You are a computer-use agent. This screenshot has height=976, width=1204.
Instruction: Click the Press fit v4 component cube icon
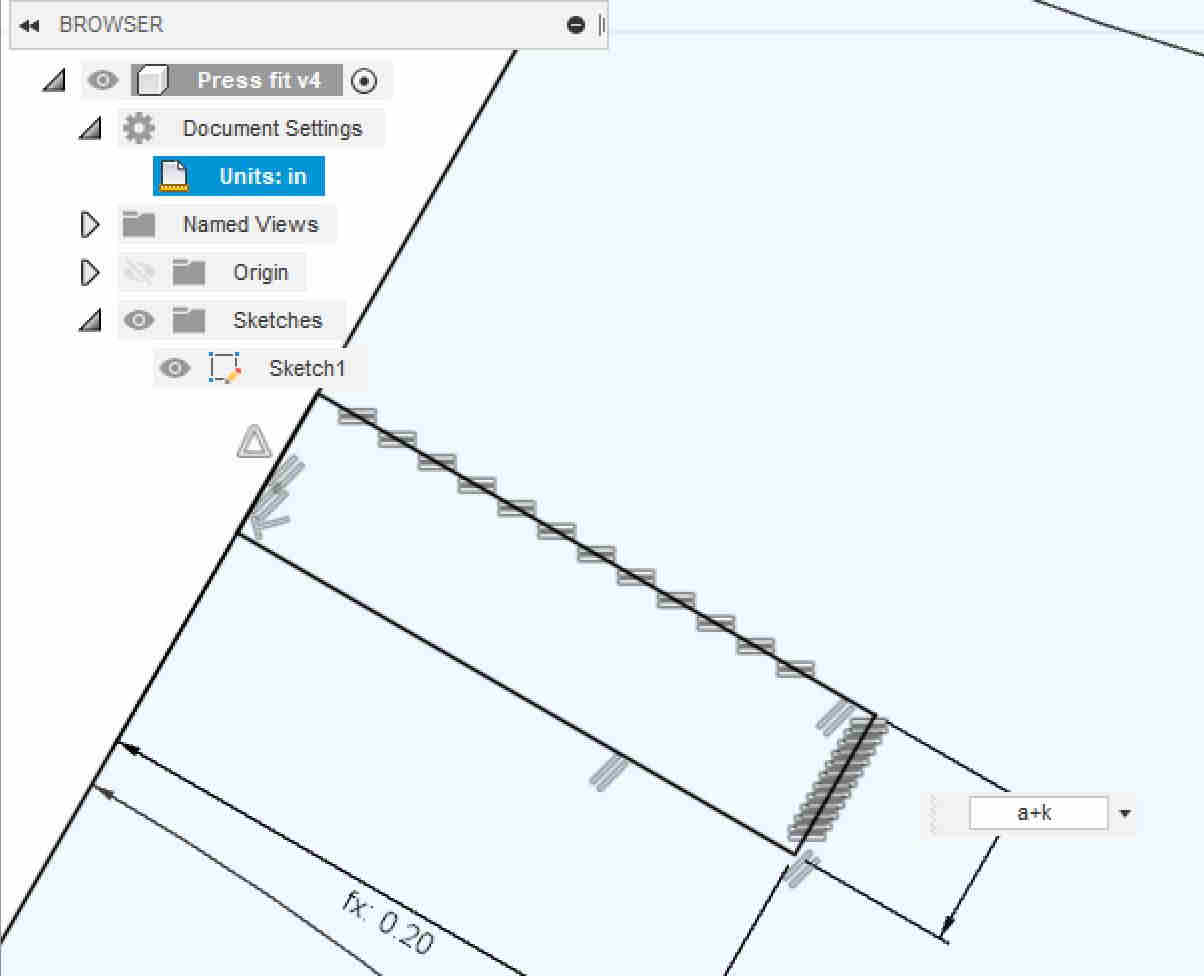[153, 81]
